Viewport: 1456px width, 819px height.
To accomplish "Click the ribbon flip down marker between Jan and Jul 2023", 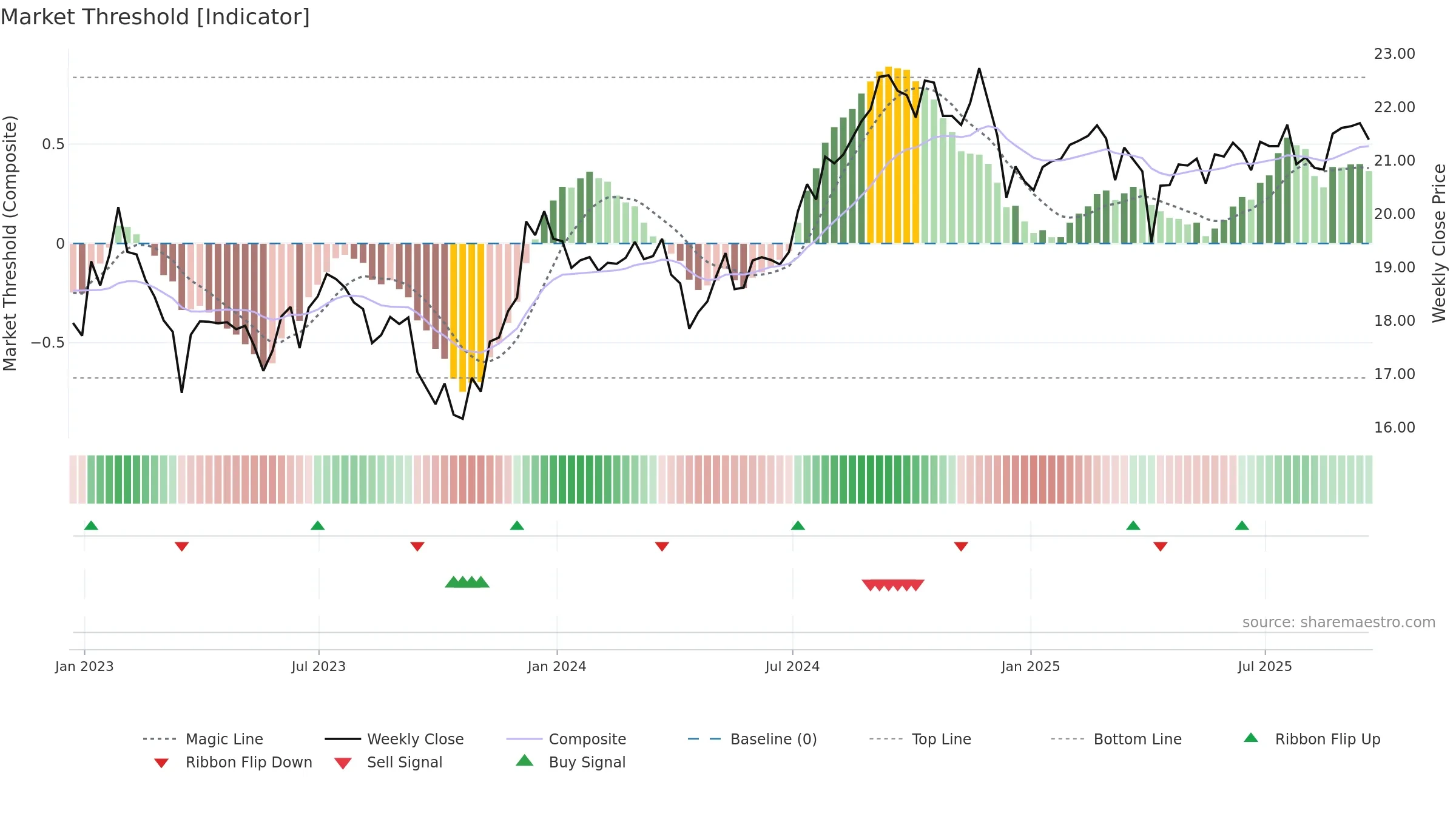I will pyautogui.click(x=181, y=547).
